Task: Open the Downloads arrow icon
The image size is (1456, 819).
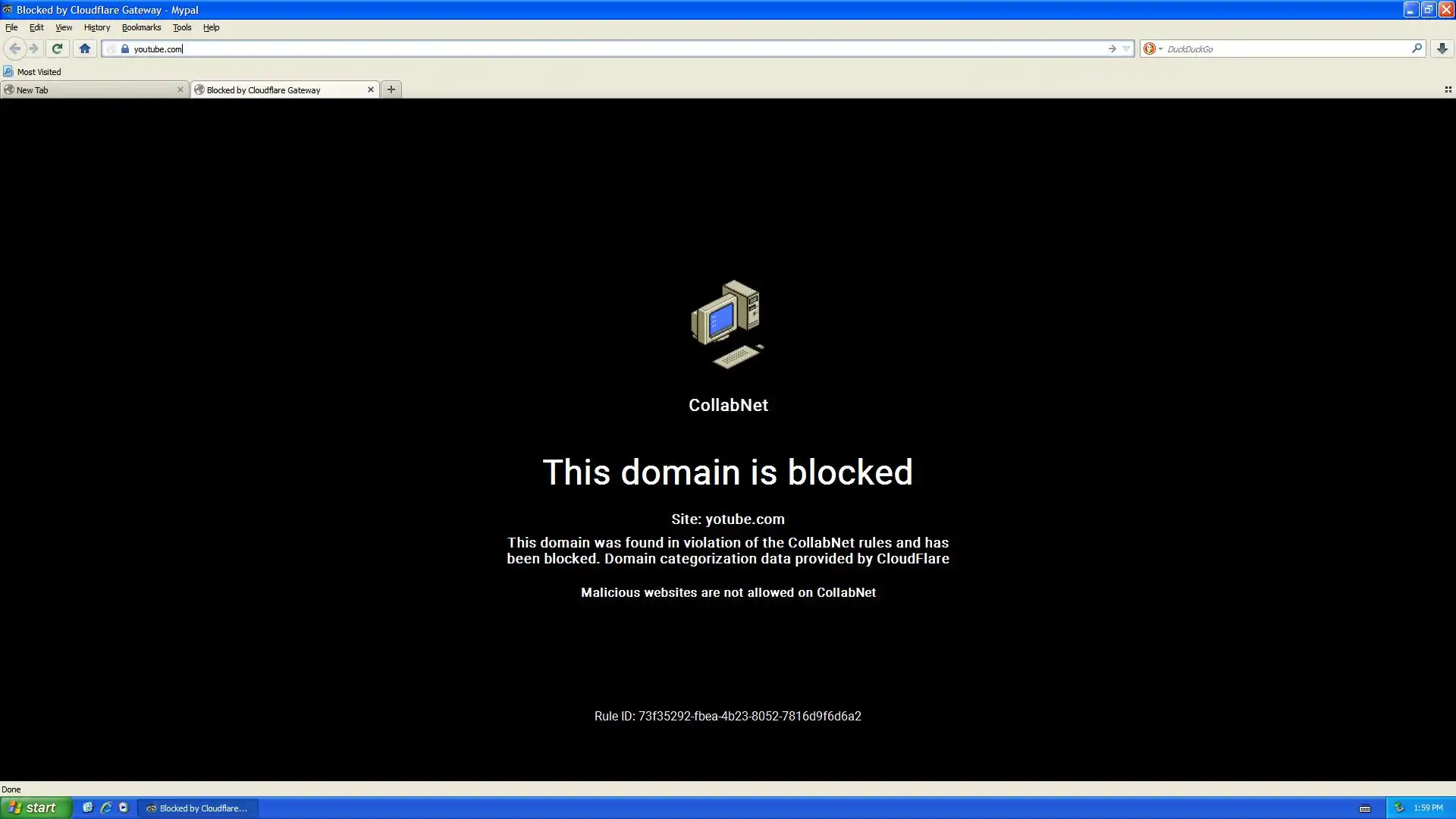Action: click(x=1442, y=49)
